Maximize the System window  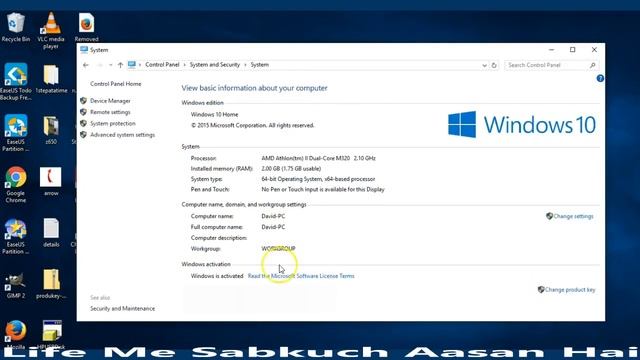coord(573,50)
